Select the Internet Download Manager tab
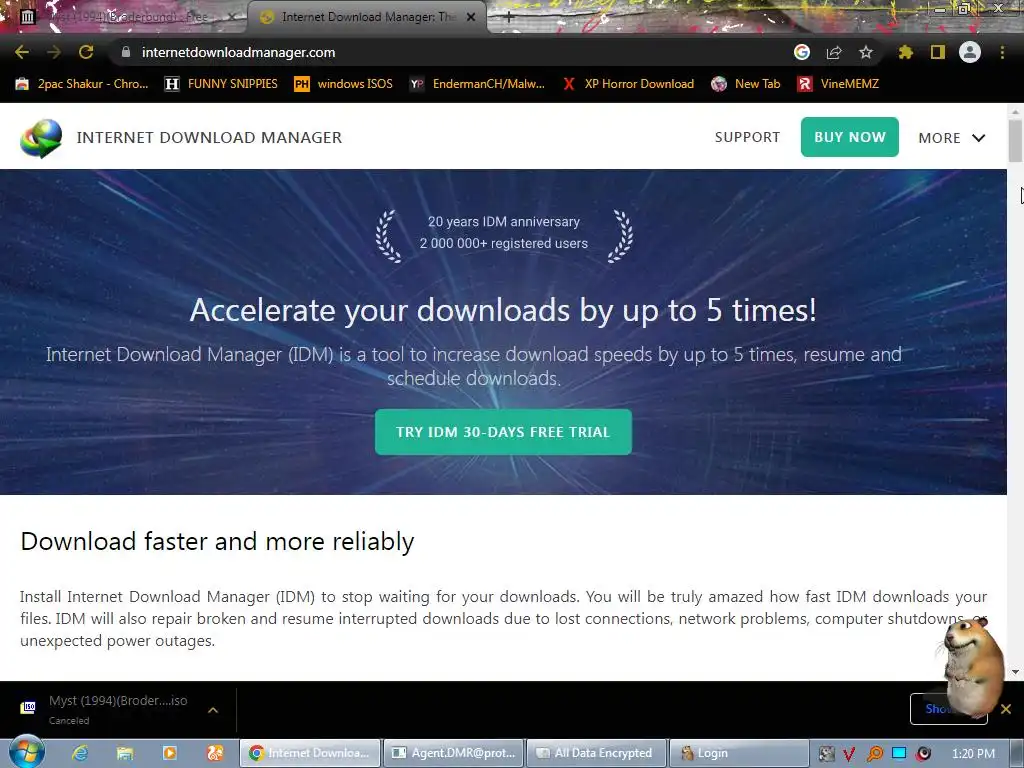1024x768 pixels. 366,17
